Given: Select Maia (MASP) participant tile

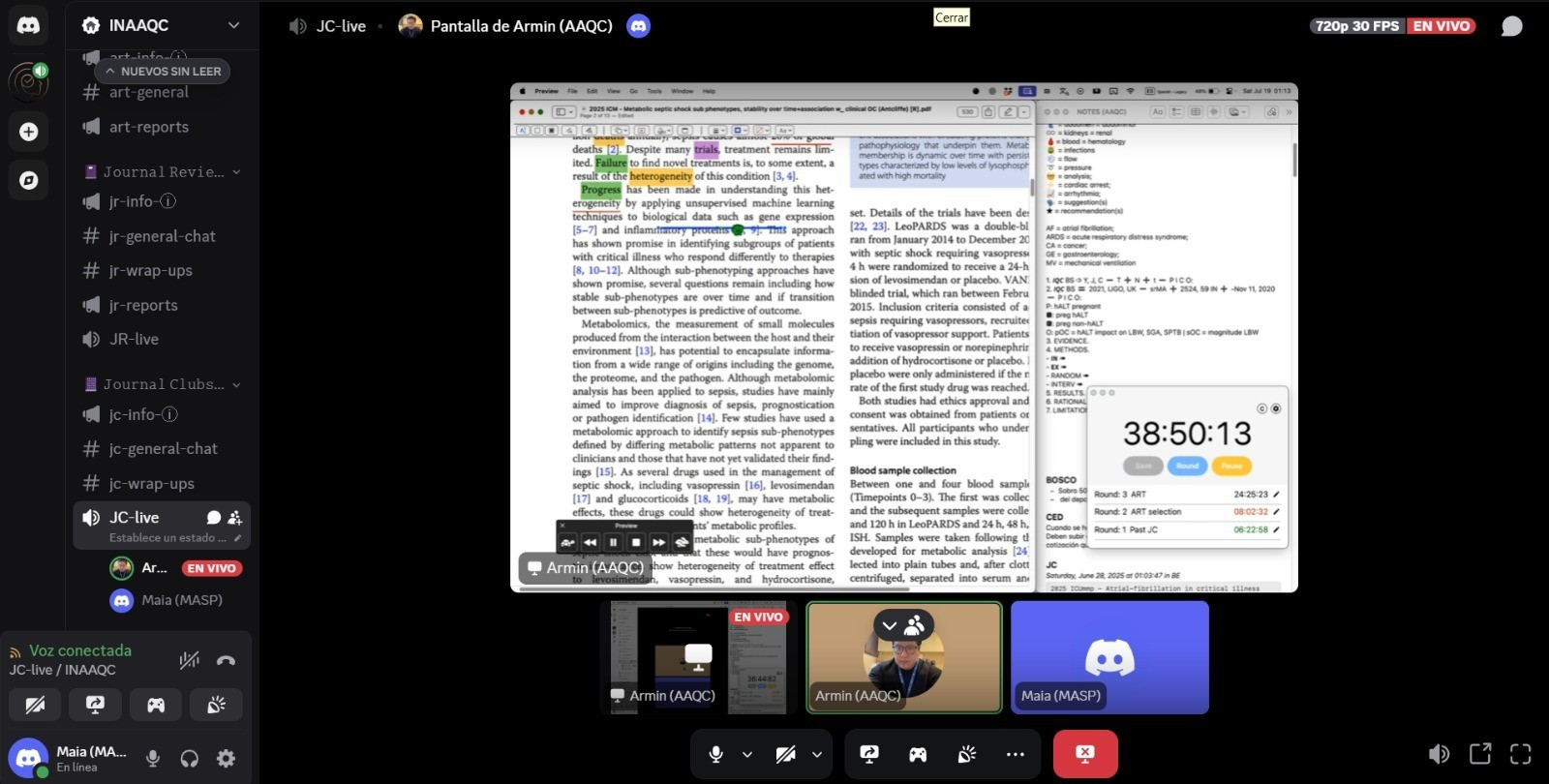Looking at the screenshot, I should [x=1109, y=657].
